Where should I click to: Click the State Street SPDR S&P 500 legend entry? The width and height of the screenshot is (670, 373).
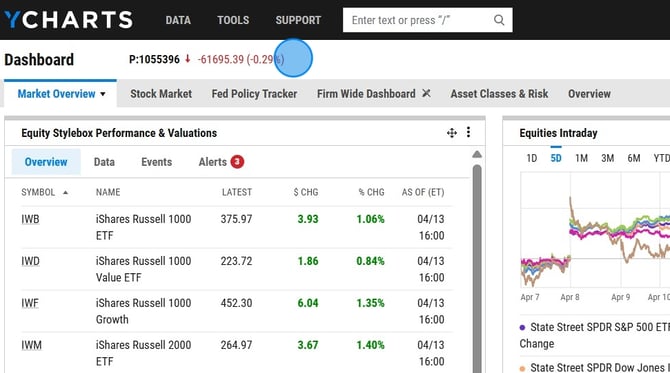(x=595, y=335)
